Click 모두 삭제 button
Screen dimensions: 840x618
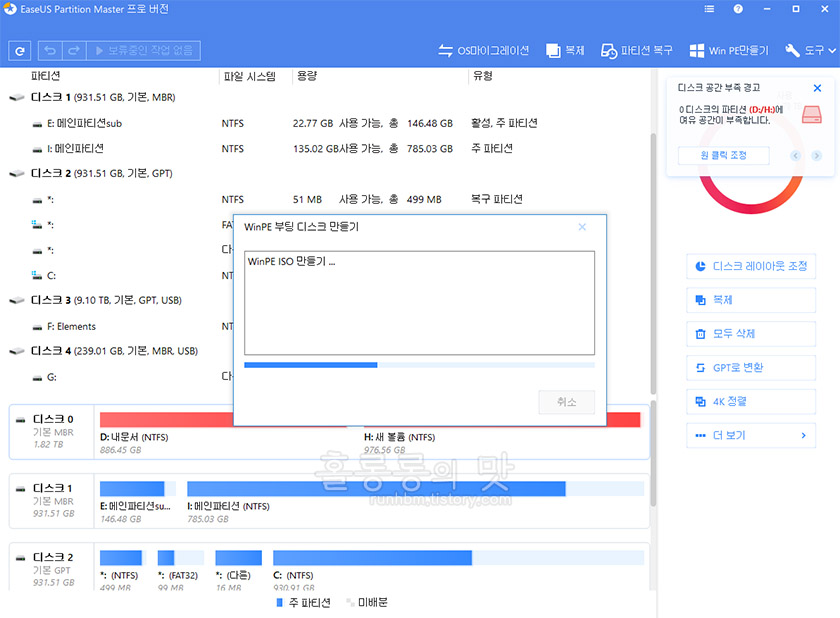tap(751, 334)
